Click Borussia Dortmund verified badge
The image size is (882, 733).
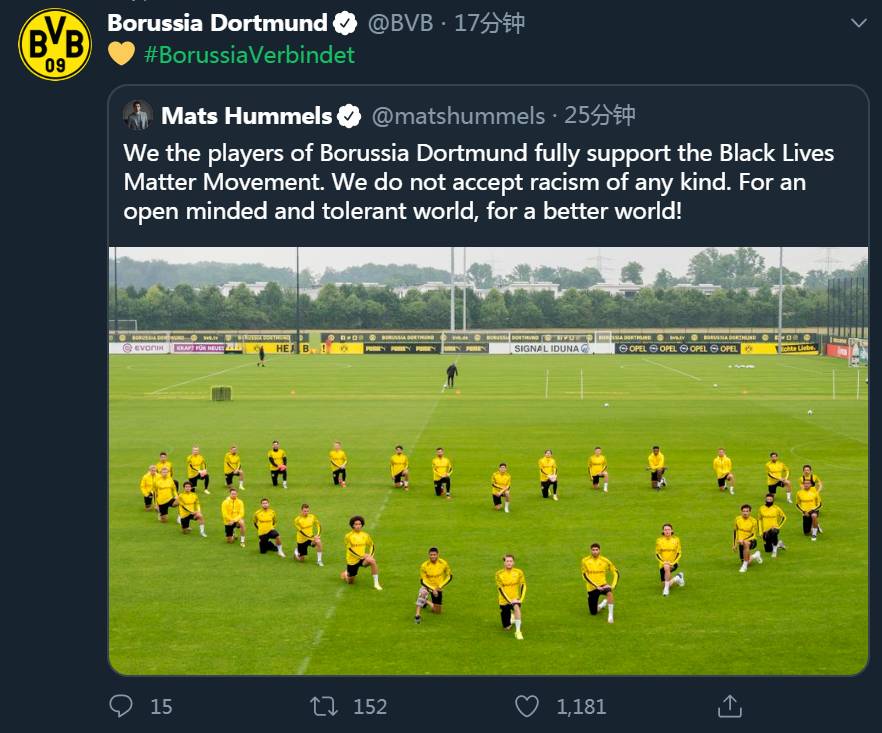pyautogui.click(x=345, y=23)
